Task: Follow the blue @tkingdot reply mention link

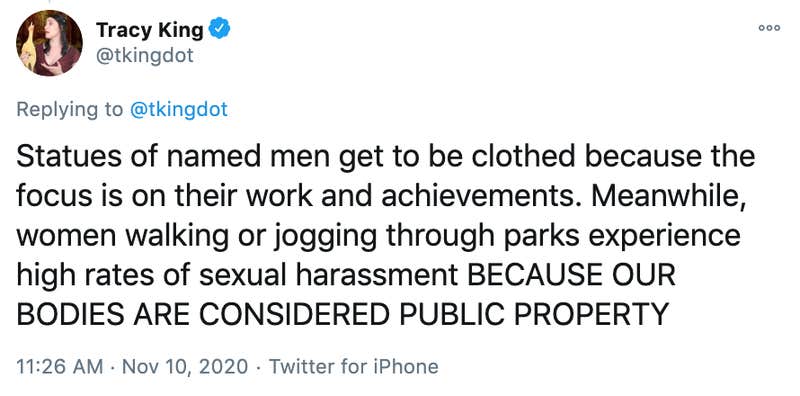Action: (179, 109)
